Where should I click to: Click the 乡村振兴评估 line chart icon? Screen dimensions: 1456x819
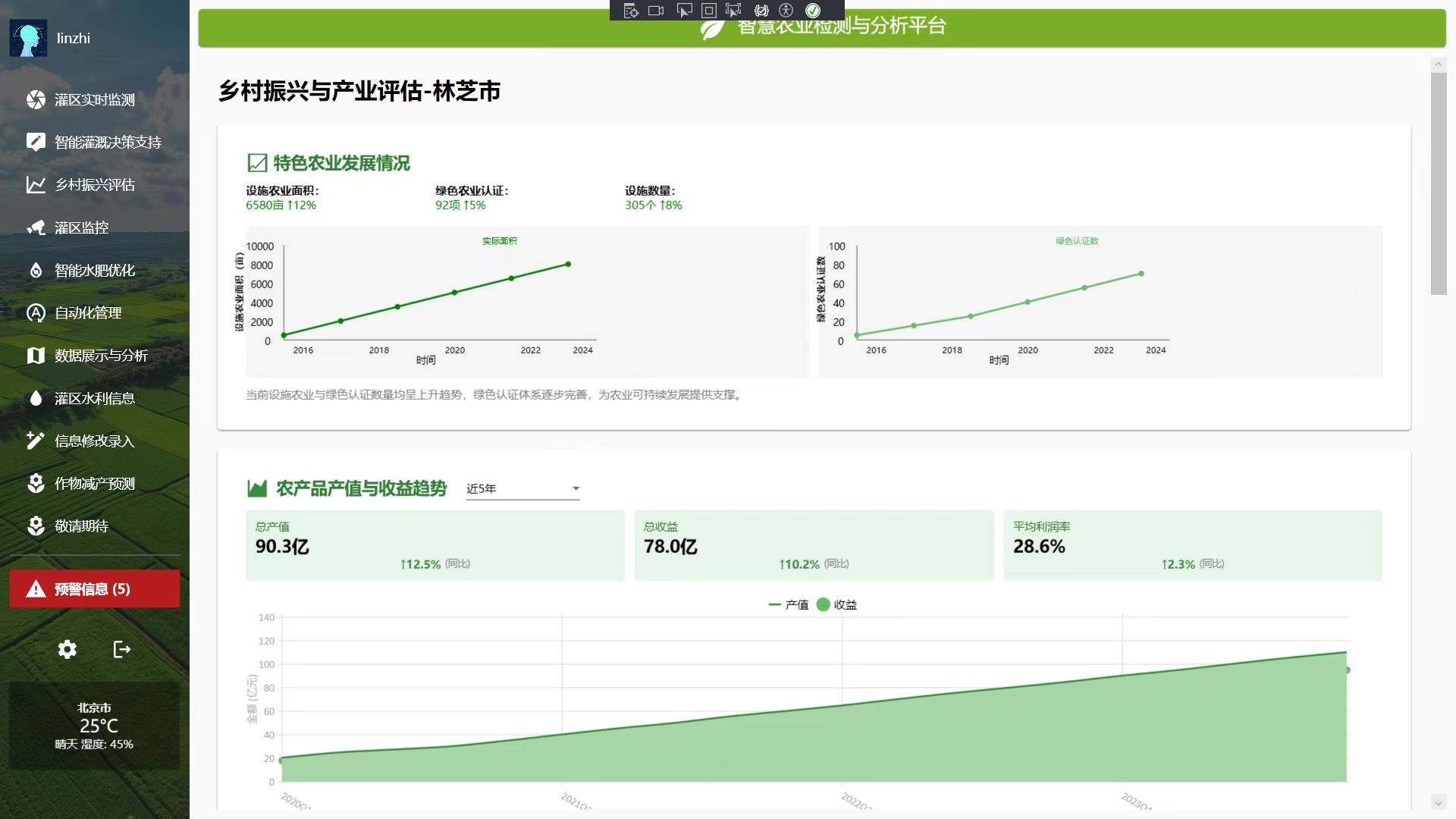click(36, 184)
